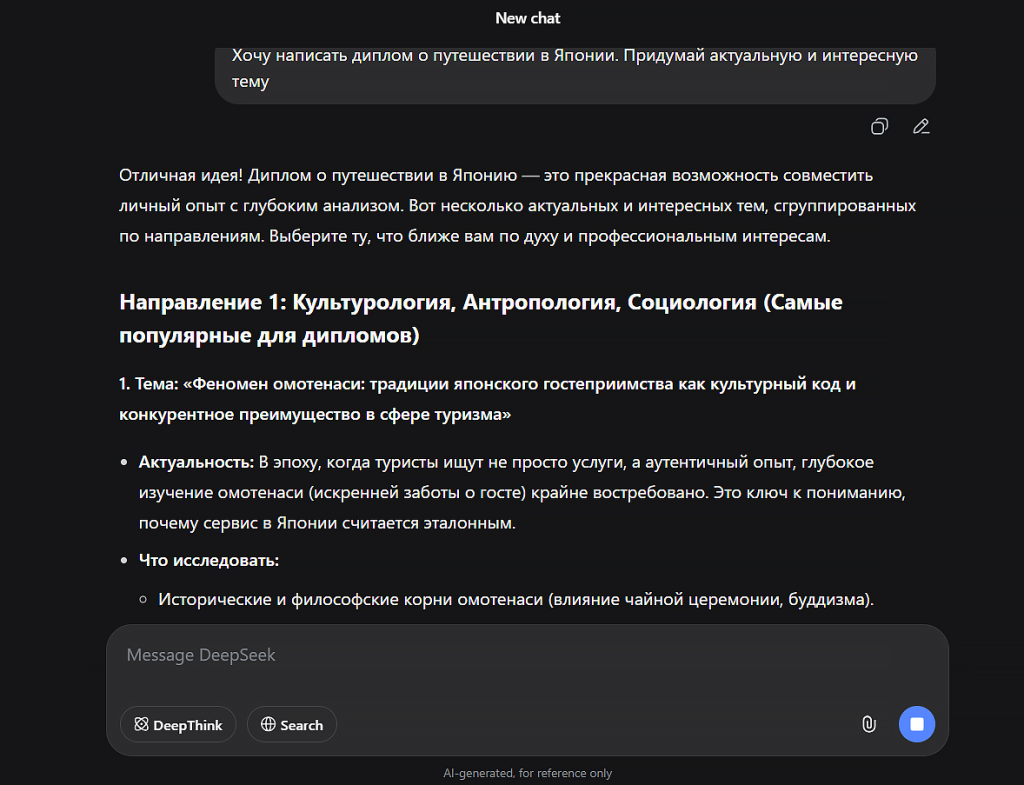The width and height of the screenshot is (1024, 785).
Task: Stop response generation with blue square button
Action: tap(916, 724)
